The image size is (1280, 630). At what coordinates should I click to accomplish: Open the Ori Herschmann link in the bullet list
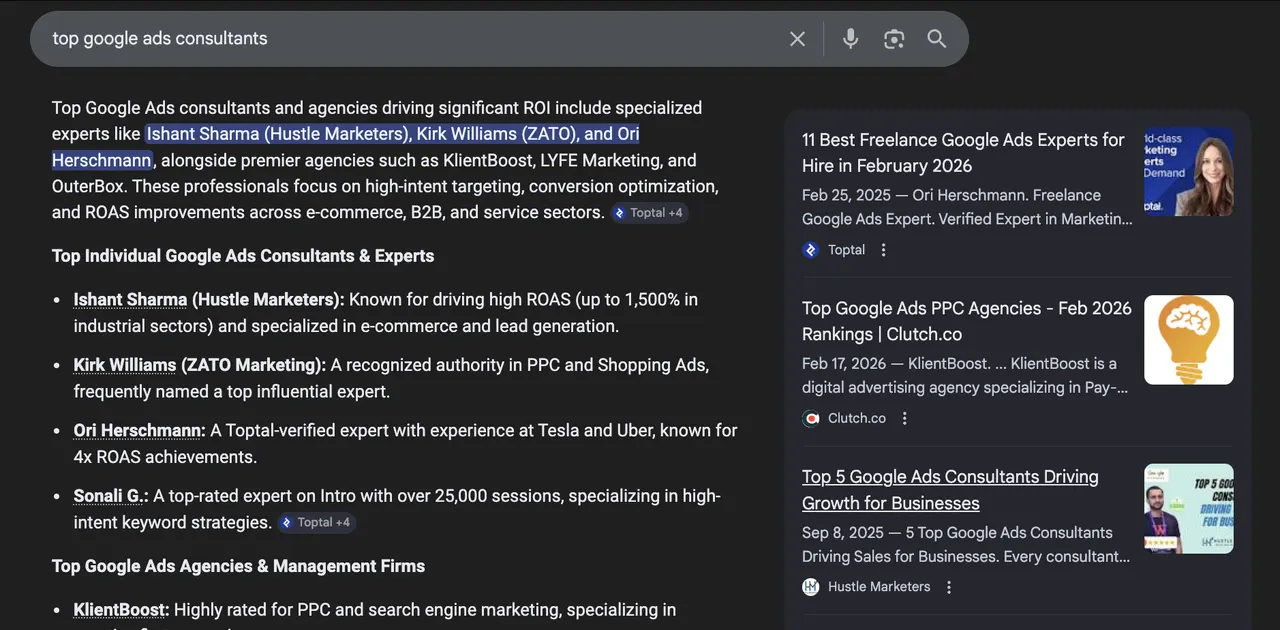pos(139,430)
